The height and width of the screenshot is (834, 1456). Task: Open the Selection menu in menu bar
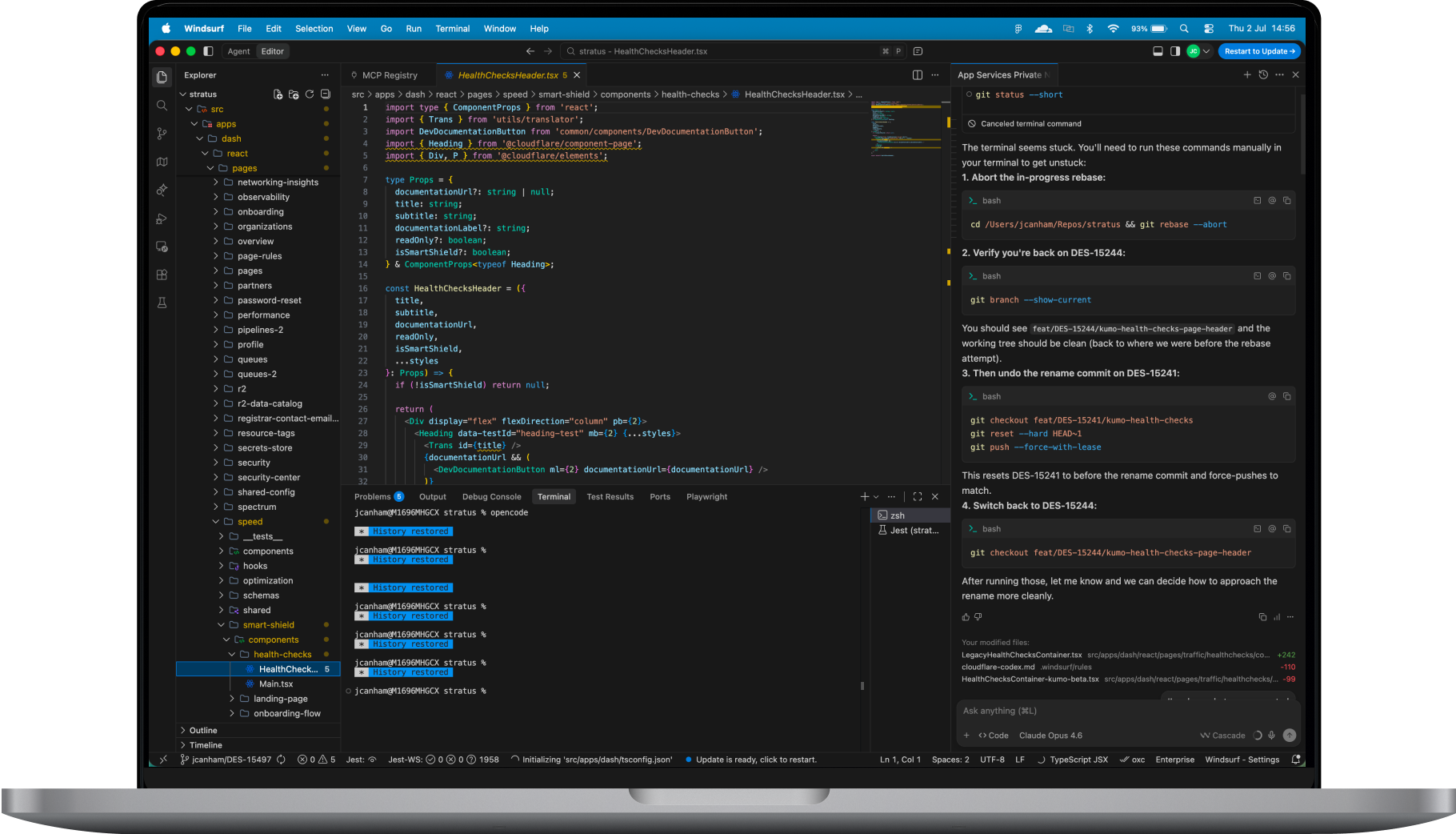tap(314, 29)
